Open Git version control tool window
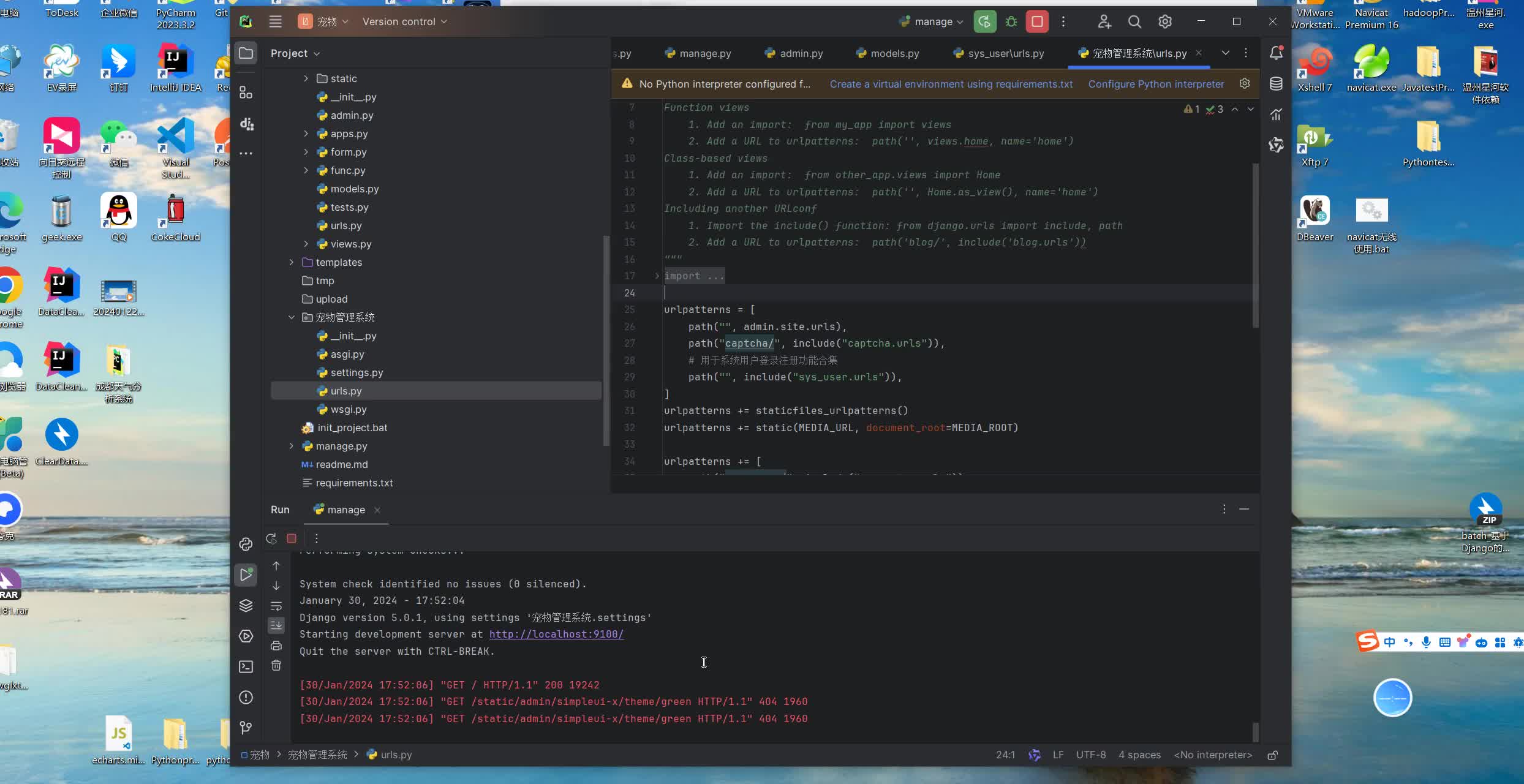Screen dimensions: 1524x784 click(246, 727)
